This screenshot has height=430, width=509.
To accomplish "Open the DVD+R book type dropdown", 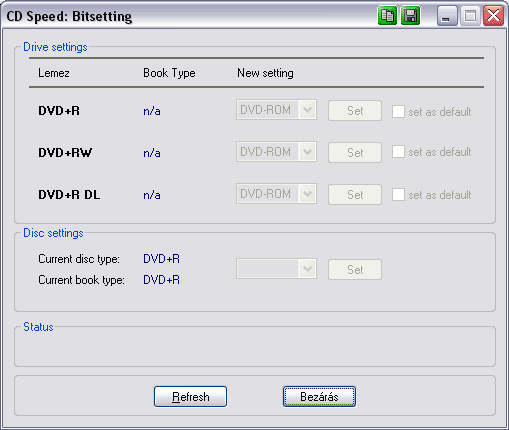I will click(276, 110).
